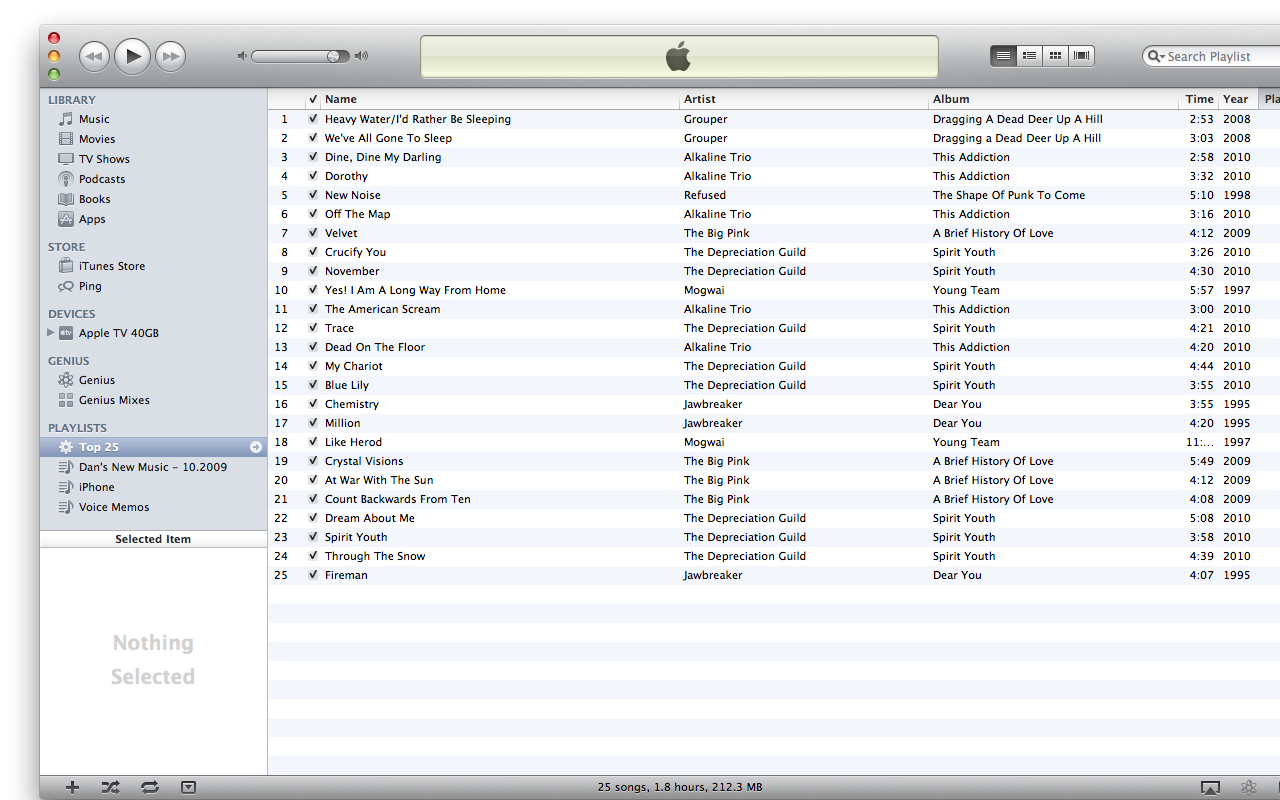Sort by Year column

click(x=1238, y=99)
